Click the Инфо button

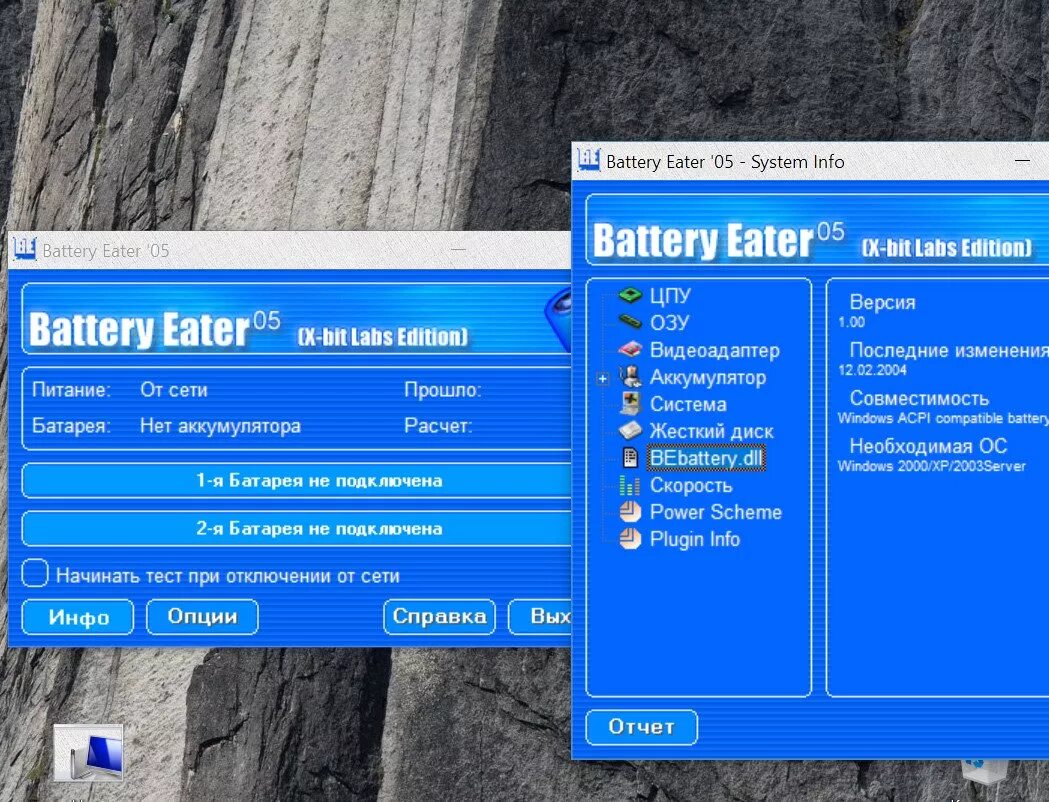(x=78, y=617)
